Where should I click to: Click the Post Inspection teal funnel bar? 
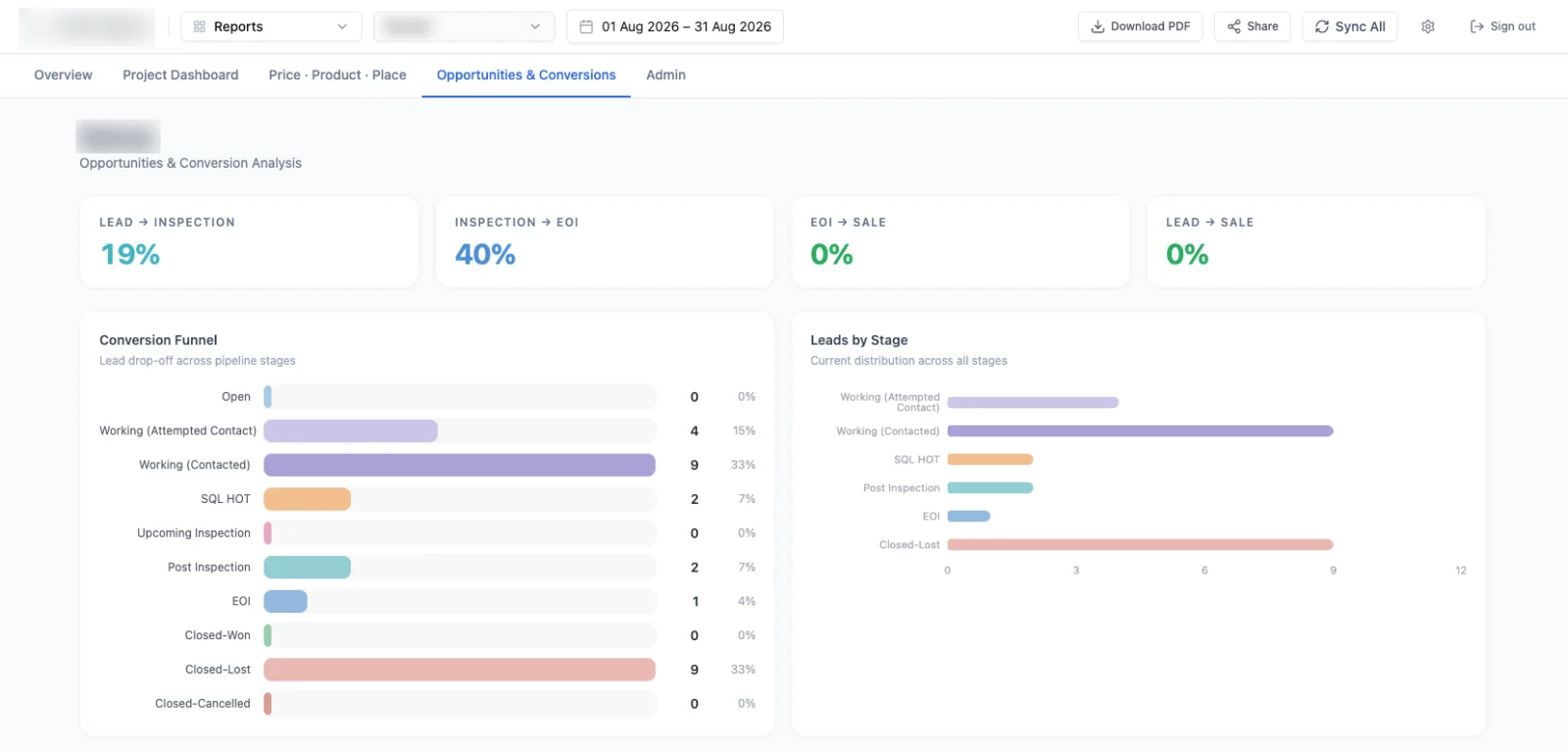tap(307, 567)
